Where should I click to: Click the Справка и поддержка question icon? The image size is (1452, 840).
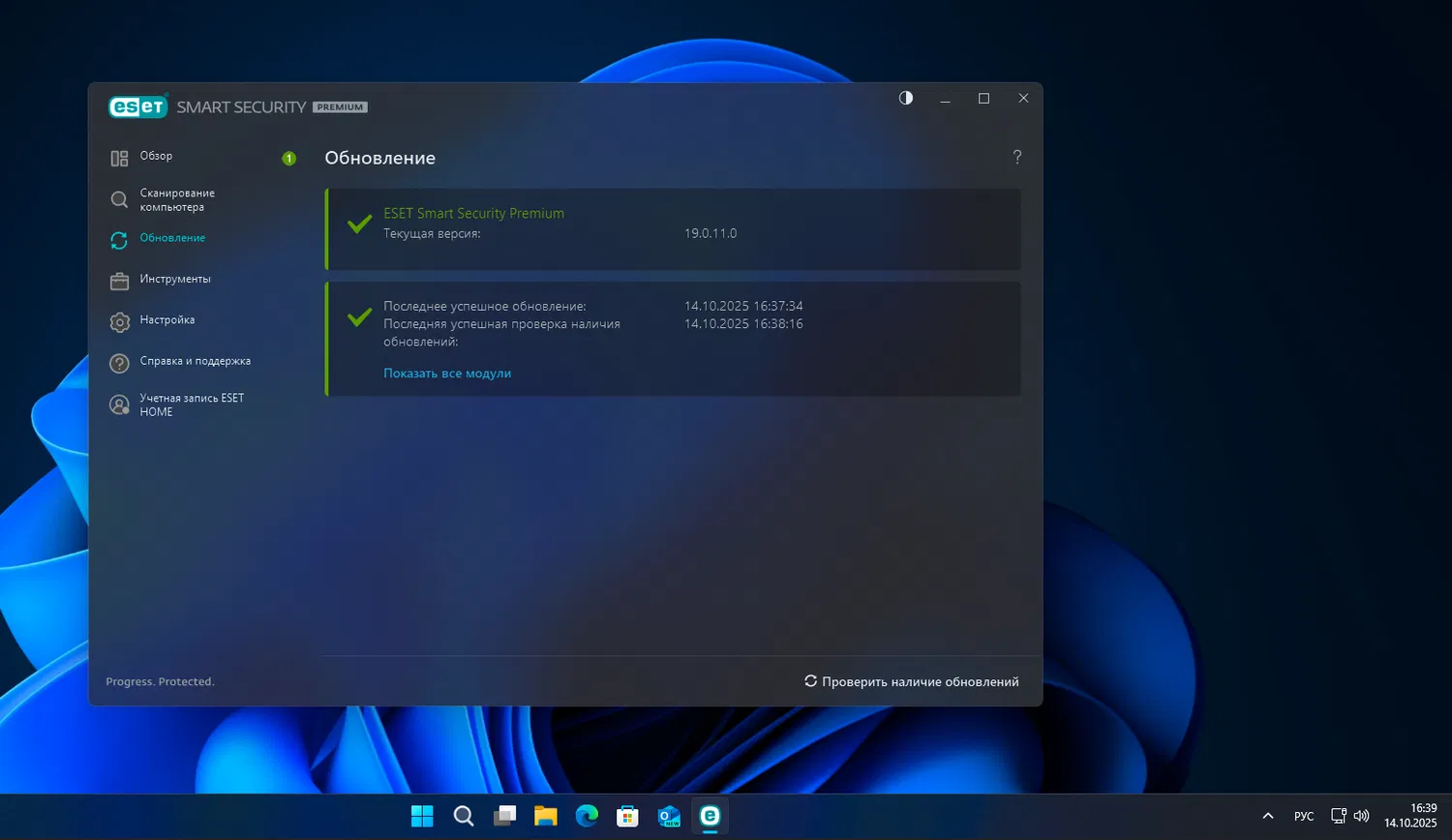tap(119, 363)
